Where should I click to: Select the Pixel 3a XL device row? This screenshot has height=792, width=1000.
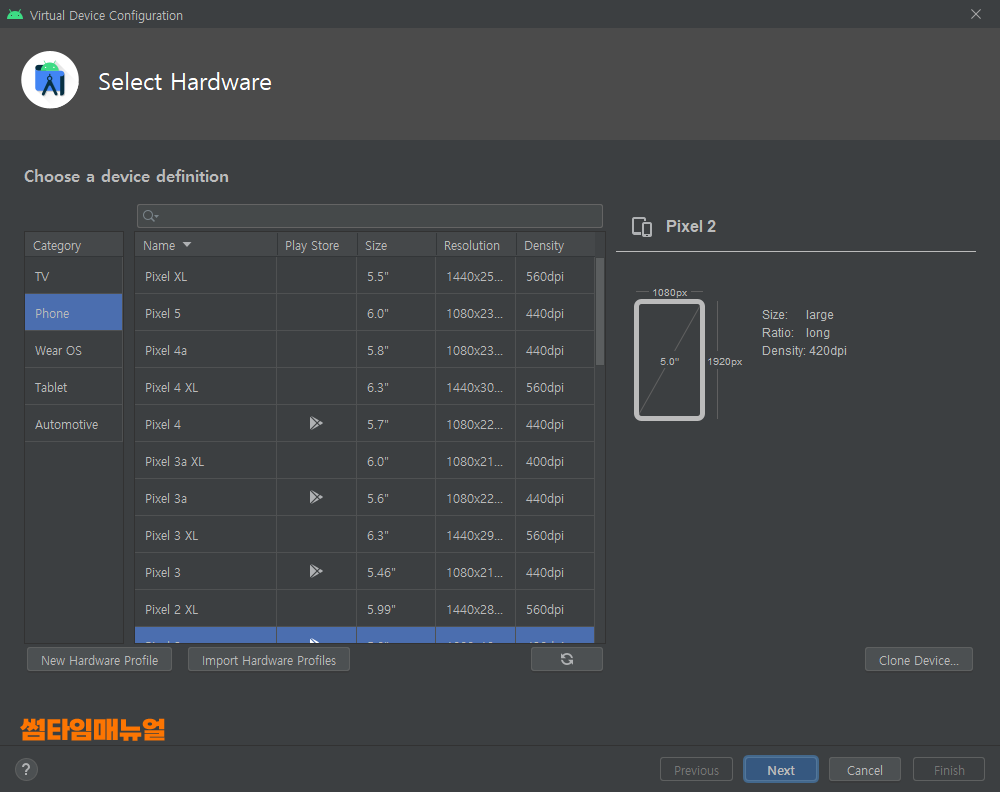(x=365, y=461)
